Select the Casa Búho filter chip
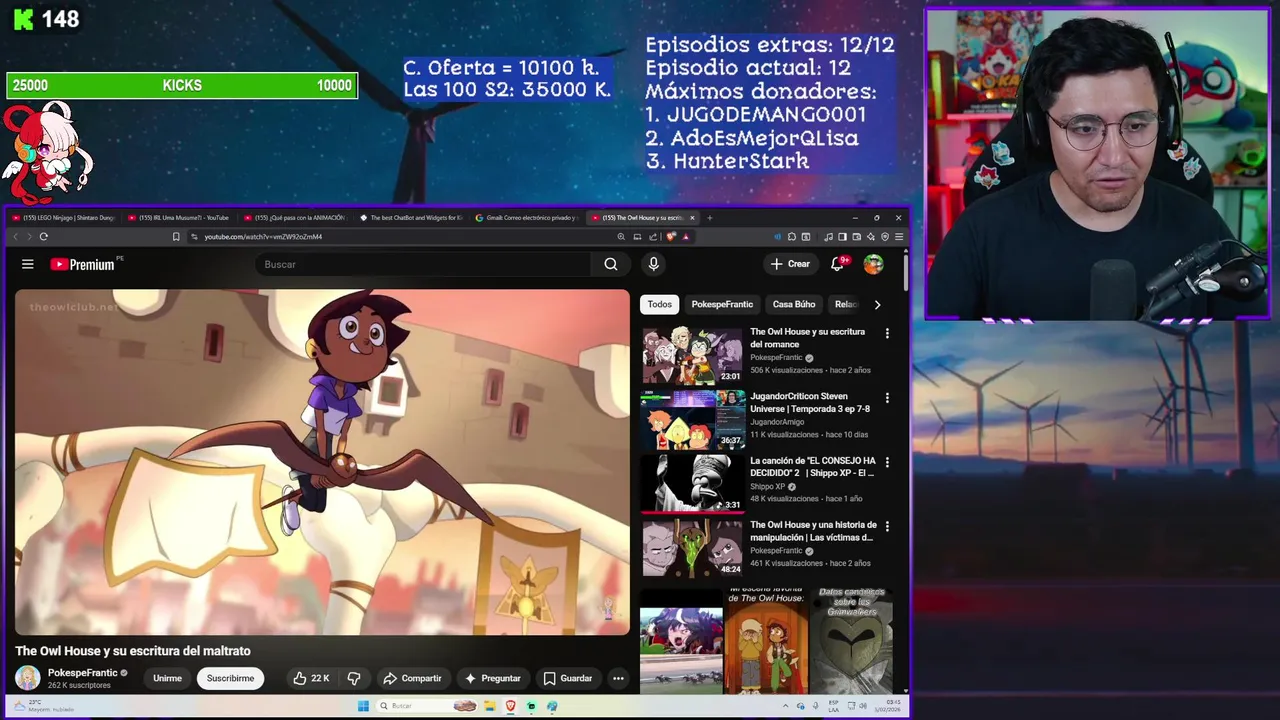 (x=794, y=304)
